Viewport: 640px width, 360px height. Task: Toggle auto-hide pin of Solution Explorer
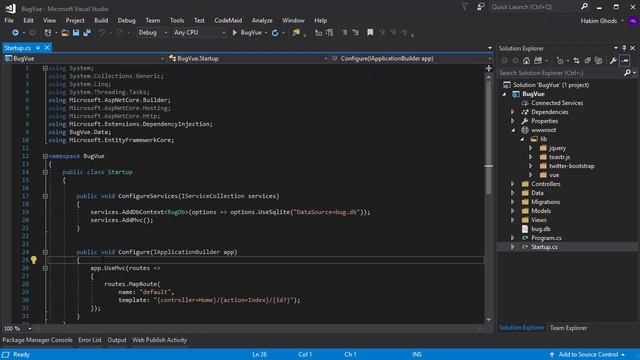(x=624, y=48)
